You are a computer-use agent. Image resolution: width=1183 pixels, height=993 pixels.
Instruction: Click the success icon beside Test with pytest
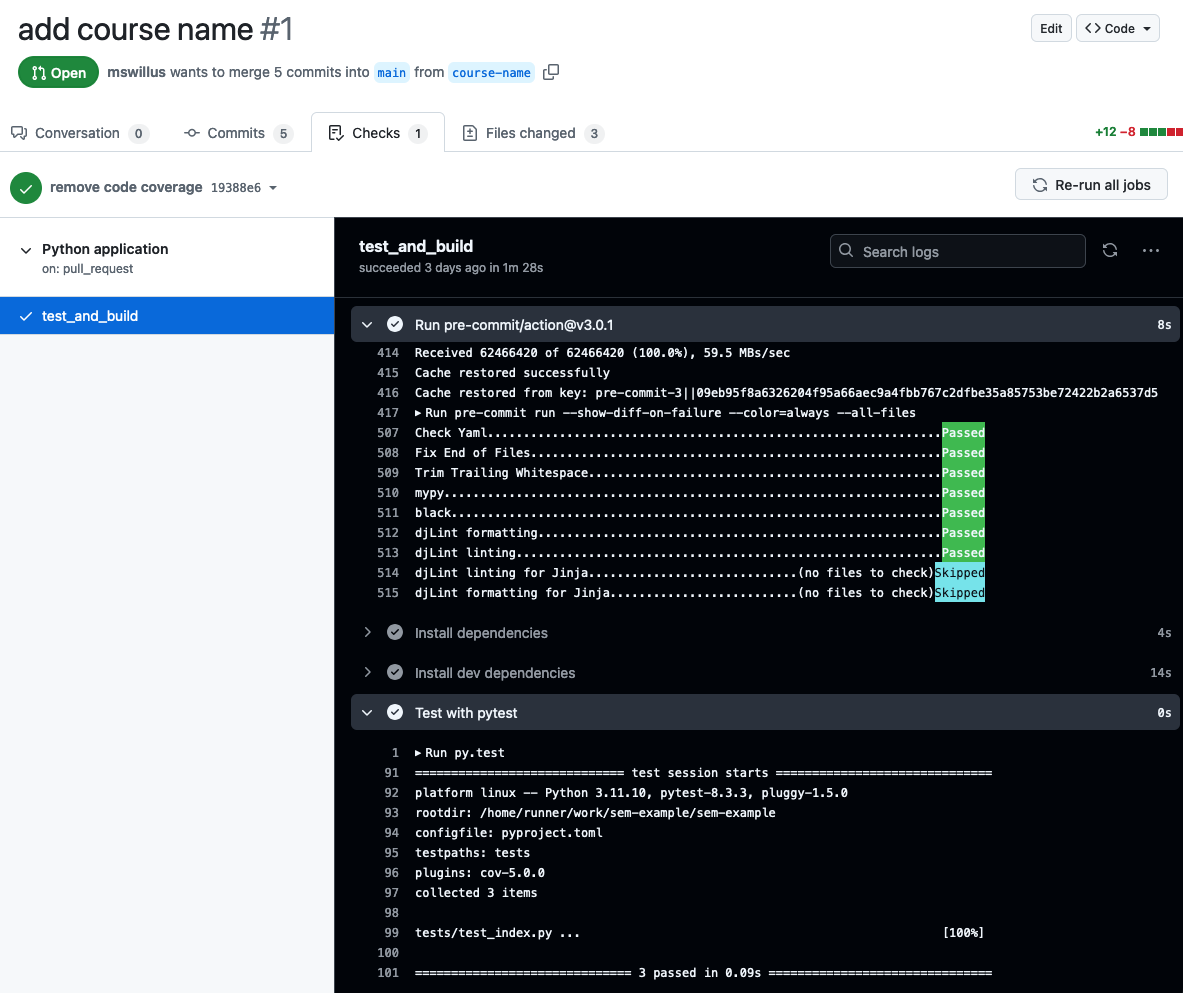(395, 713)
